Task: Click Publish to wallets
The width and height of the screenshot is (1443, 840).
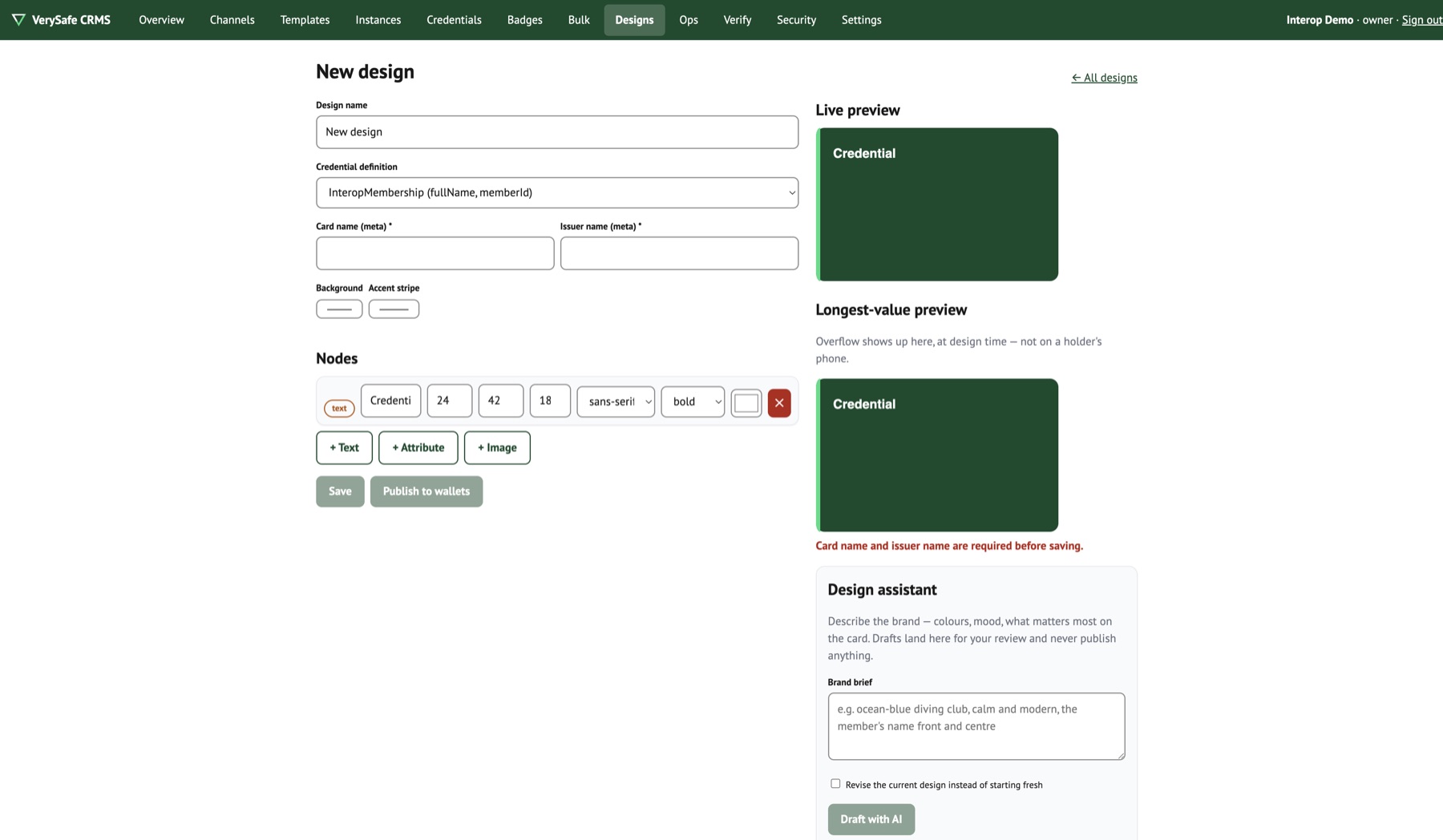Action: [x=426, y=491]
